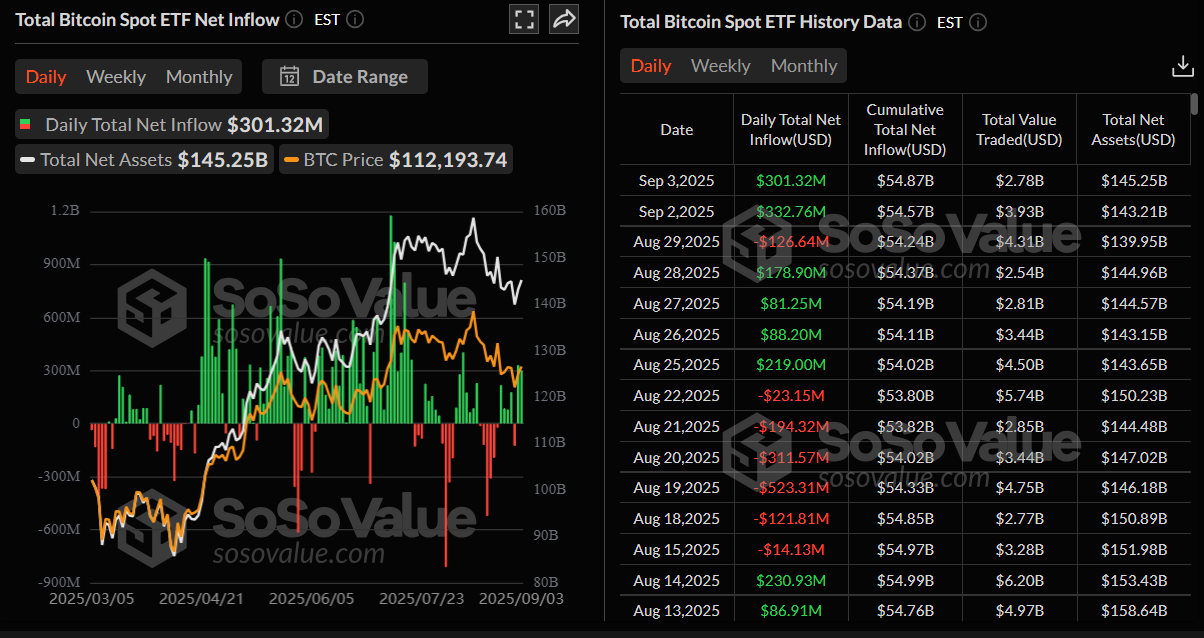Click the -$523.31M daily outflow cell
Viewport: 1204px width, 638px height.
click(x=791, y=488)
